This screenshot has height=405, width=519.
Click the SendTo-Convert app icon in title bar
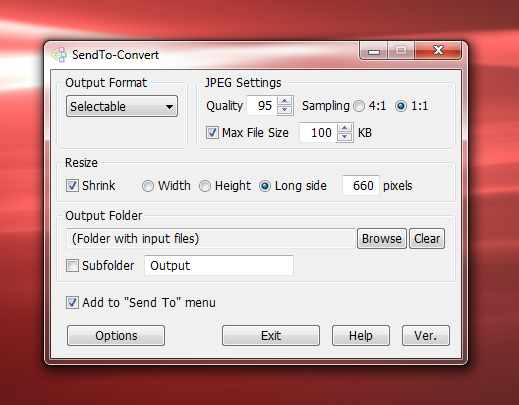tap(59, 55)
